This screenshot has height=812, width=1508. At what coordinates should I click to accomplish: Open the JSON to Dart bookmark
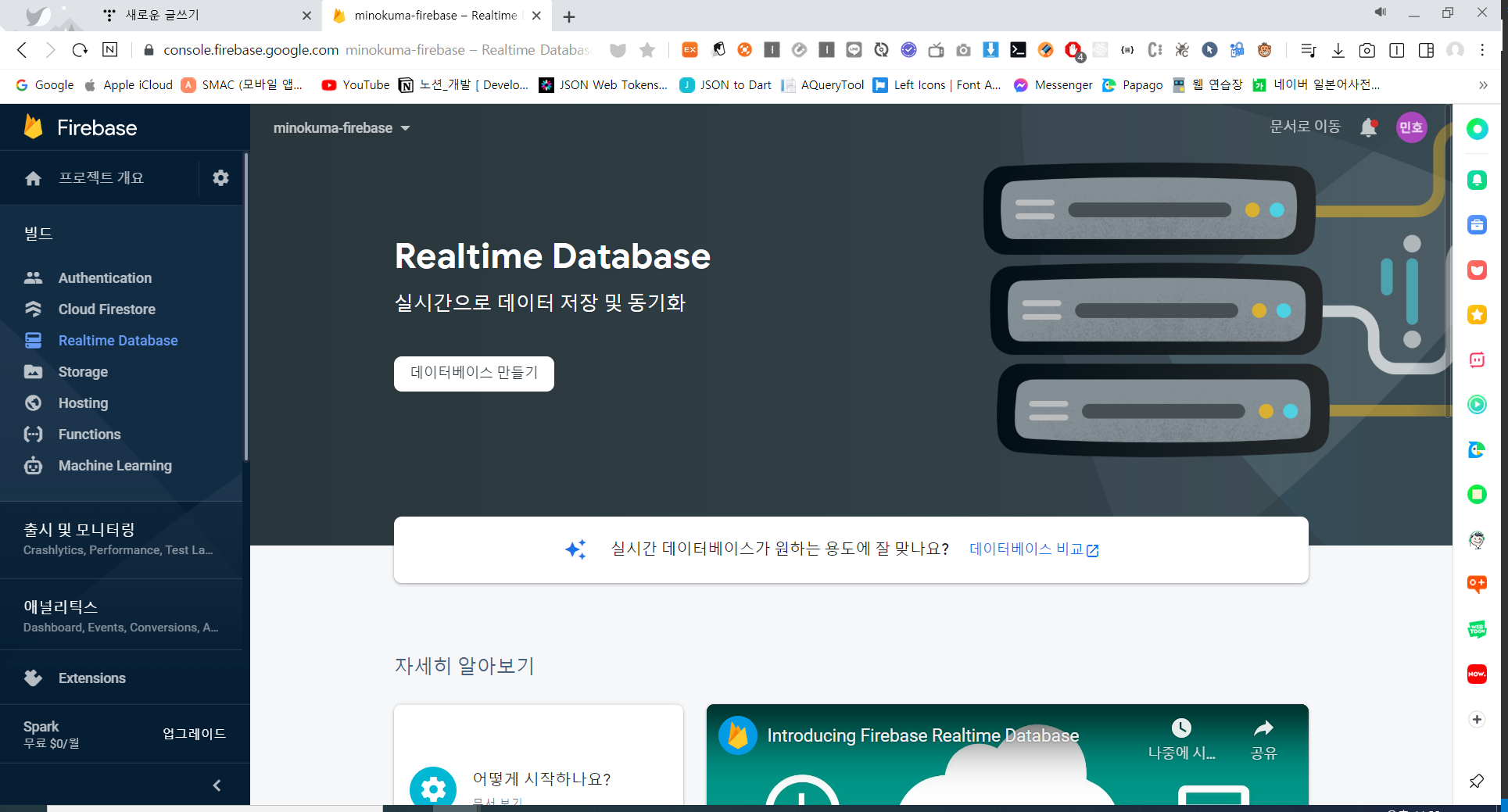(725, 84)
